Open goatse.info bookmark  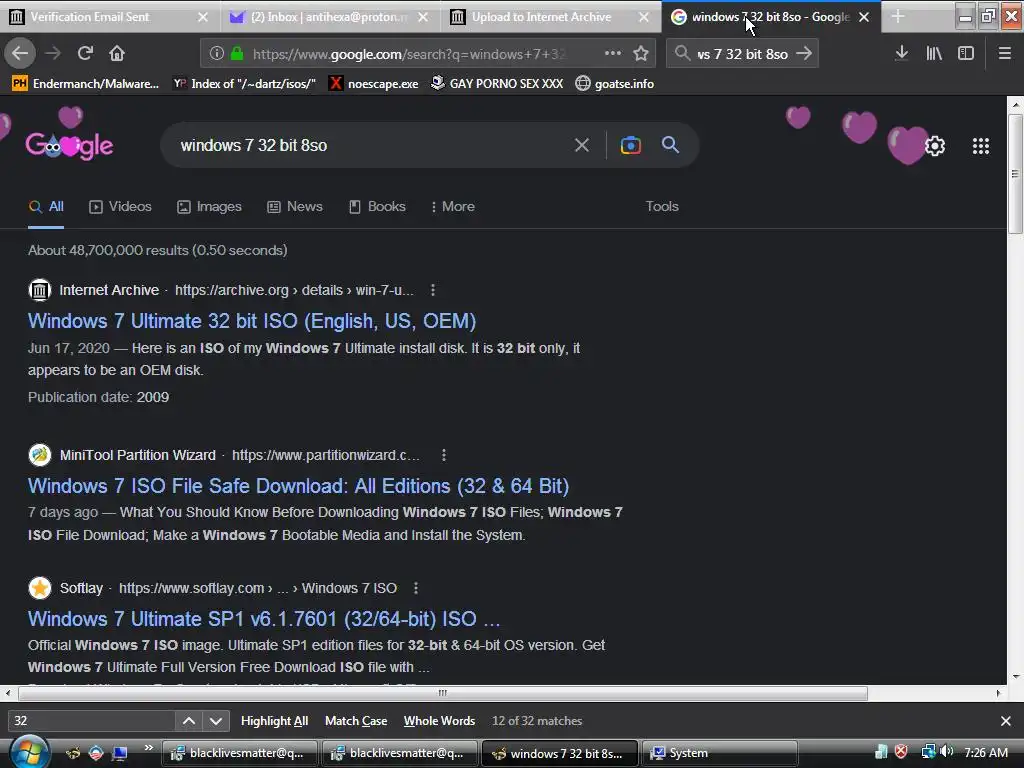(x=615, y=84)
